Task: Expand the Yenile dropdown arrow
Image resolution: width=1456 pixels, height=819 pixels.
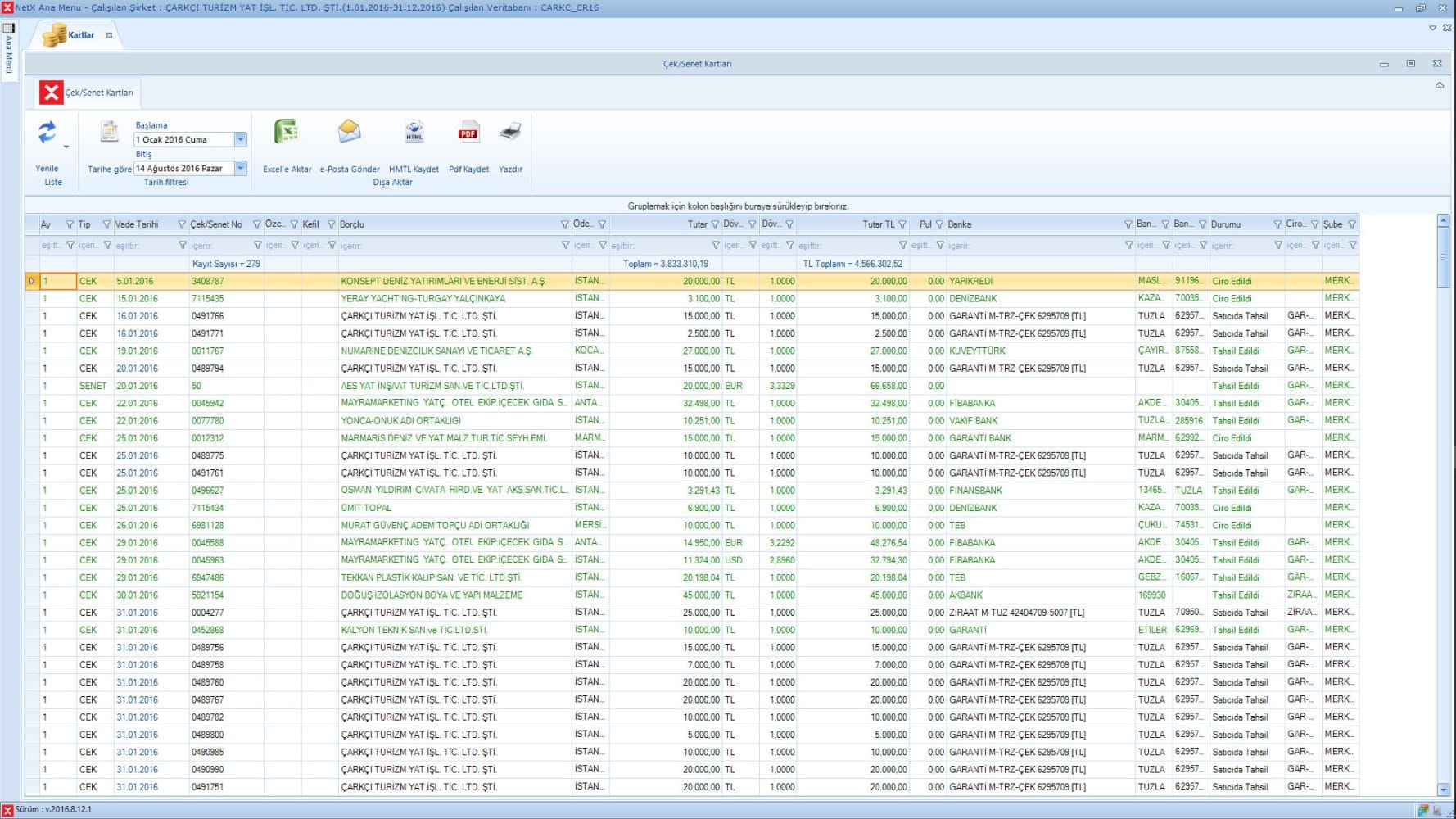Action: (x=66, y=147)
